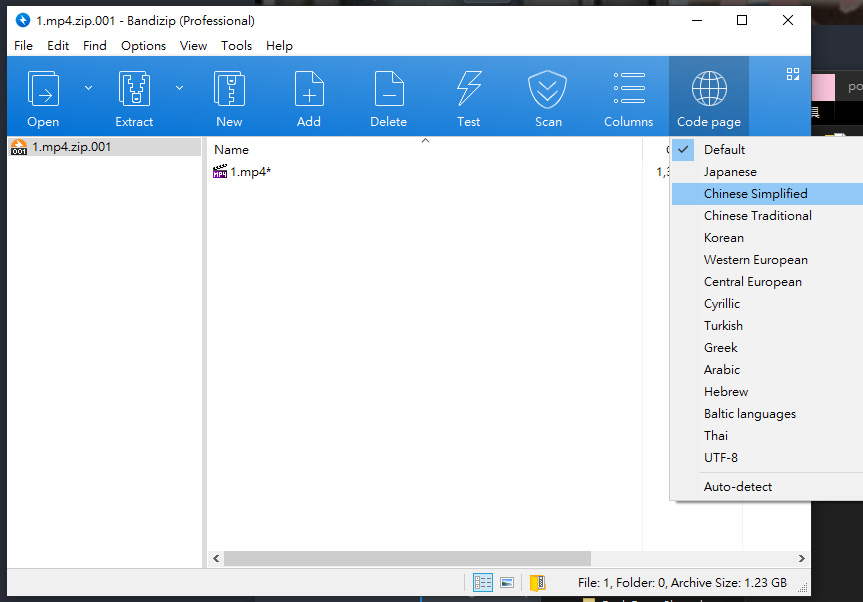Switch to details list view in status bar
The image size is (863, 602).
coord(483,582)
